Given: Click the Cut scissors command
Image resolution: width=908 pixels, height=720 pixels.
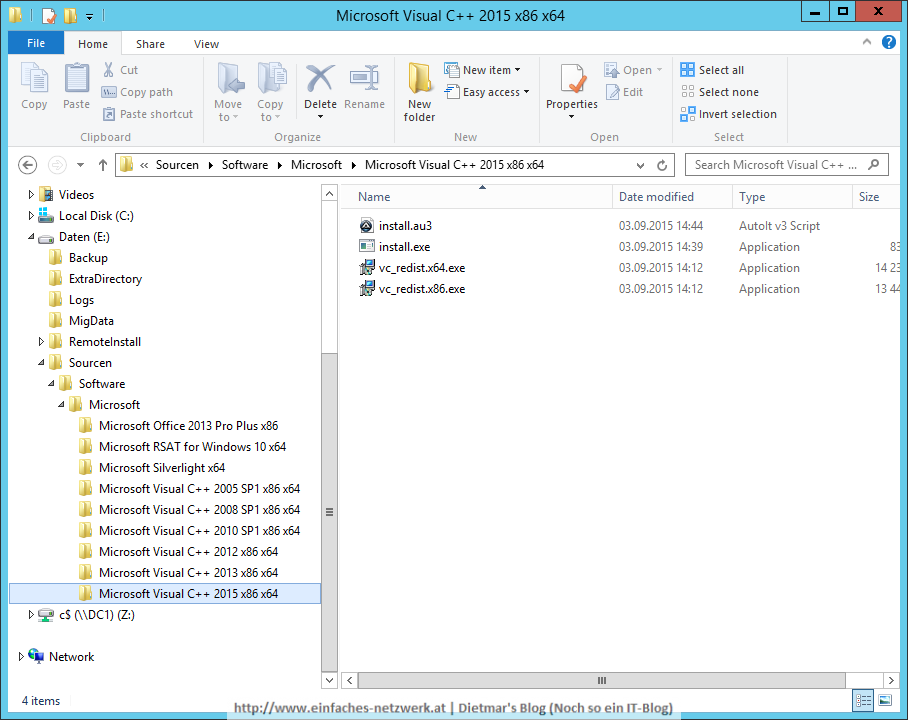Looking at the screenshot, I should click(x=120, y=70).
